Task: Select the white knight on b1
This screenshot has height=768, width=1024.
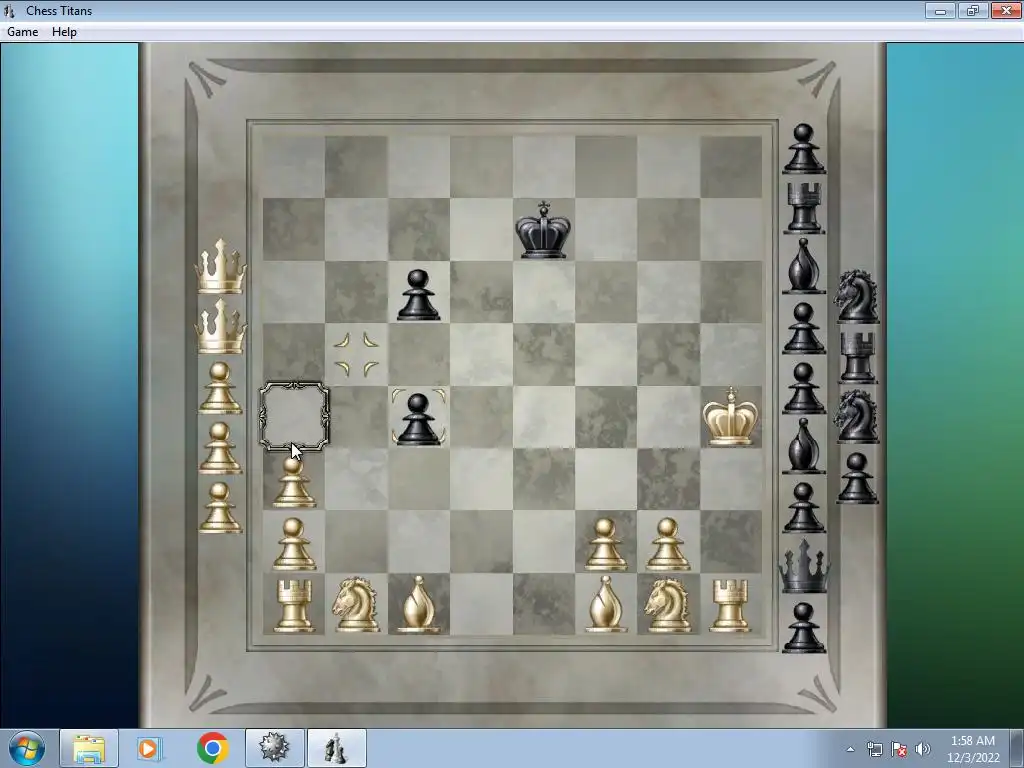Action: coord(356,604)
